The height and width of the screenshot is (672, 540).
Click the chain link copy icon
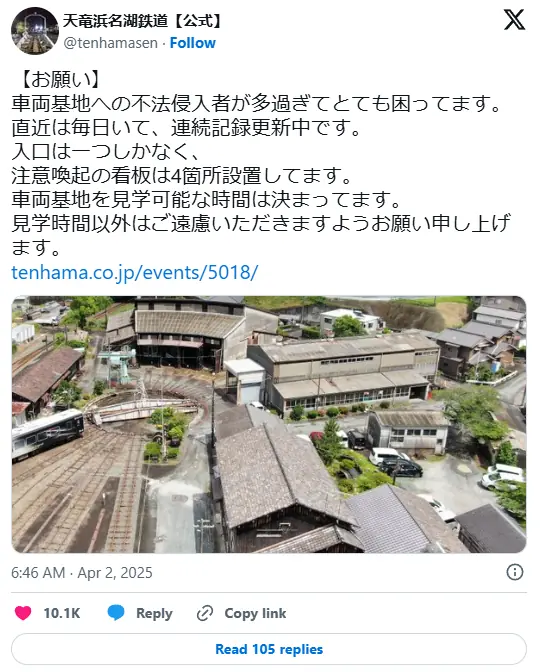tap(205, 613)
